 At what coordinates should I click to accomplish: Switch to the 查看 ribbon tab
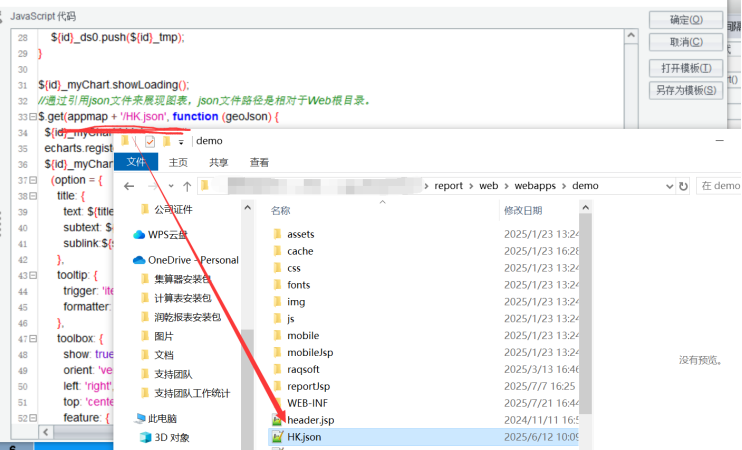point(259,162)
